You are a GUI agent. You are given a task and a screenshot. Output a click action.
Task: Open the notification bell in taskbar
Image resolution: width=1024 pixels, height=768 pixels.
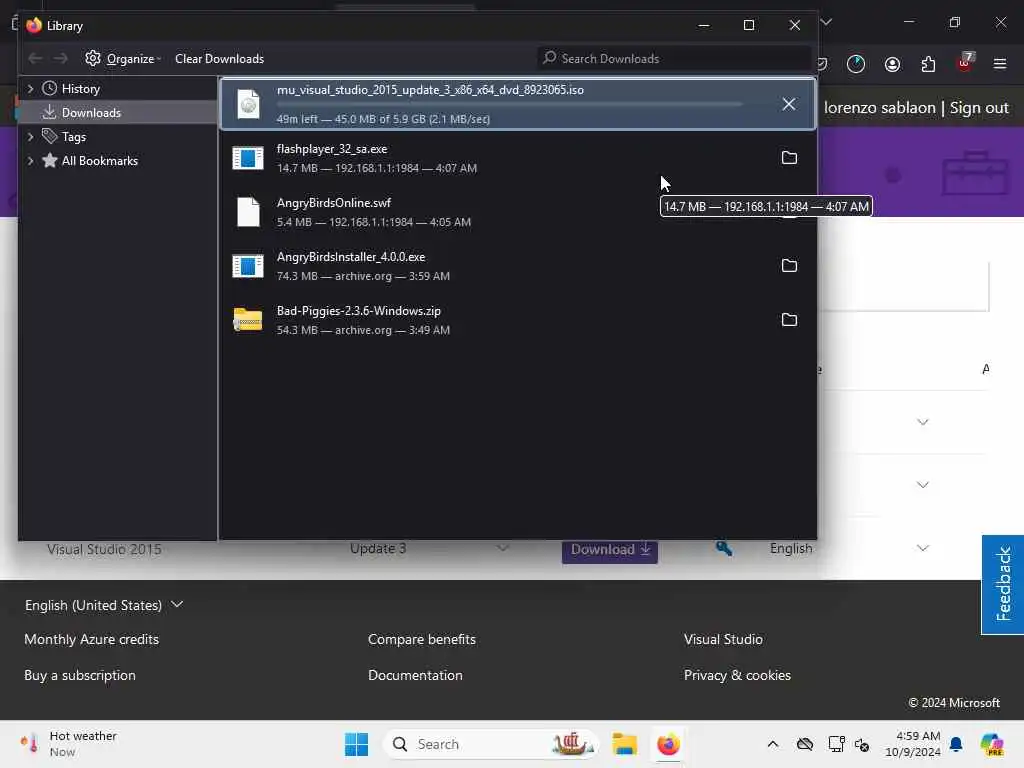(956, 744)
